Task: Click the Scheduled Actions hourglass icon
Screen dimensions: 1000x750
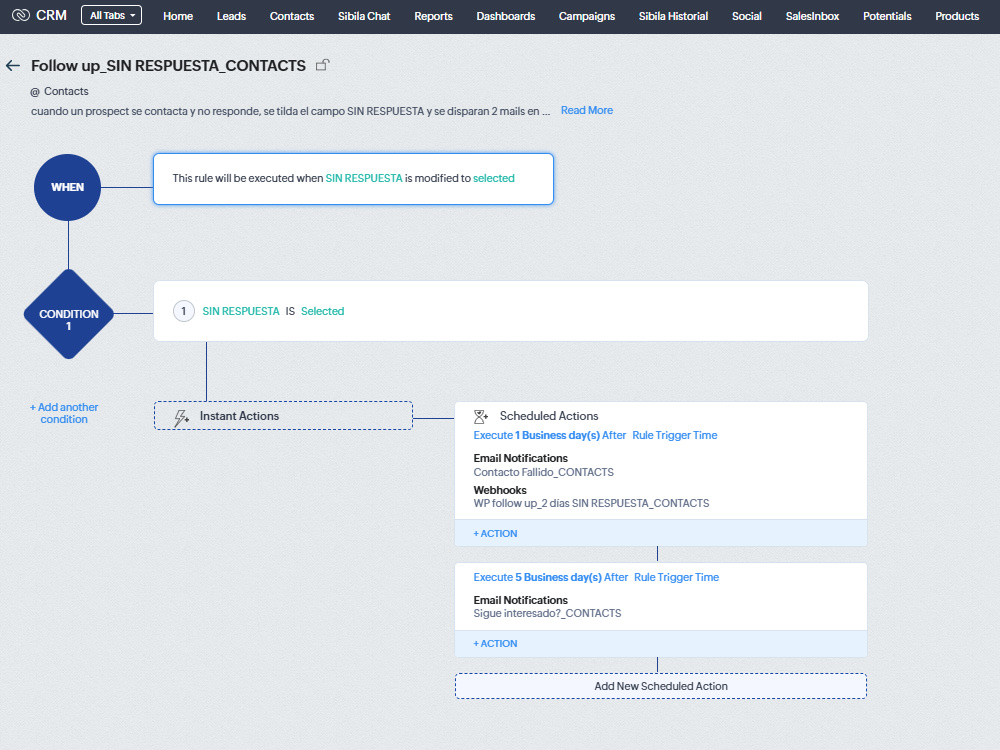Action: 481,417
